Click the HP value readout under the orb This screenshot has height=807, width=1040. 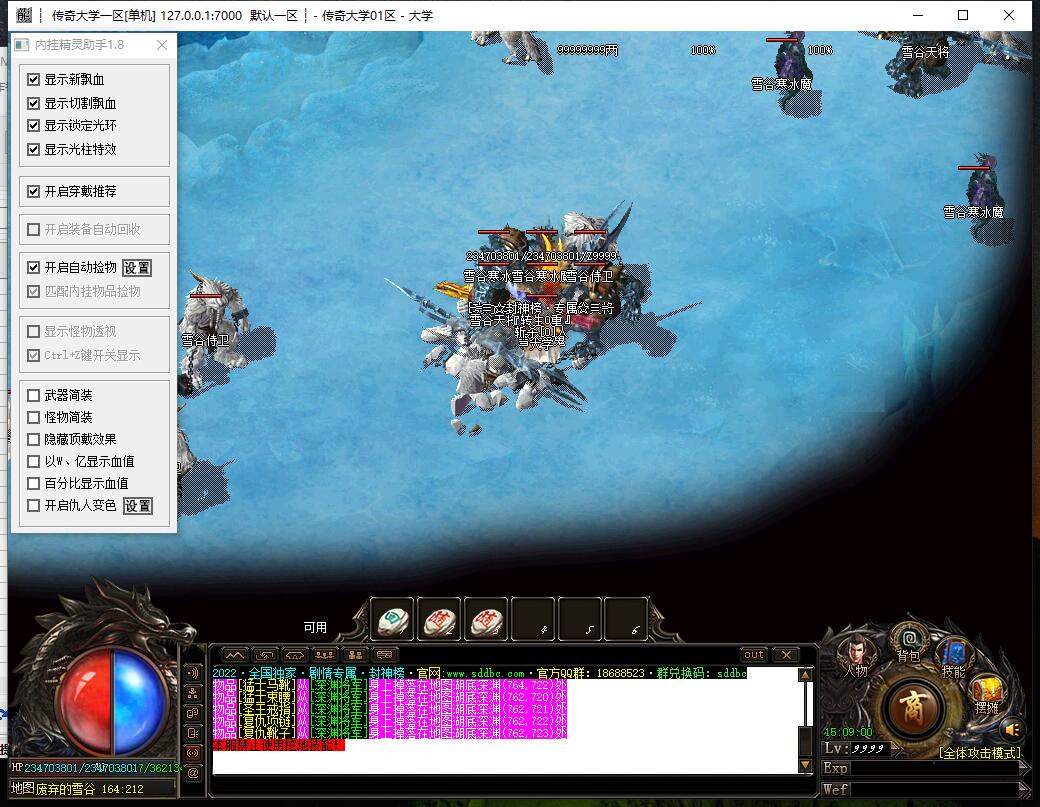coord(96,768)
